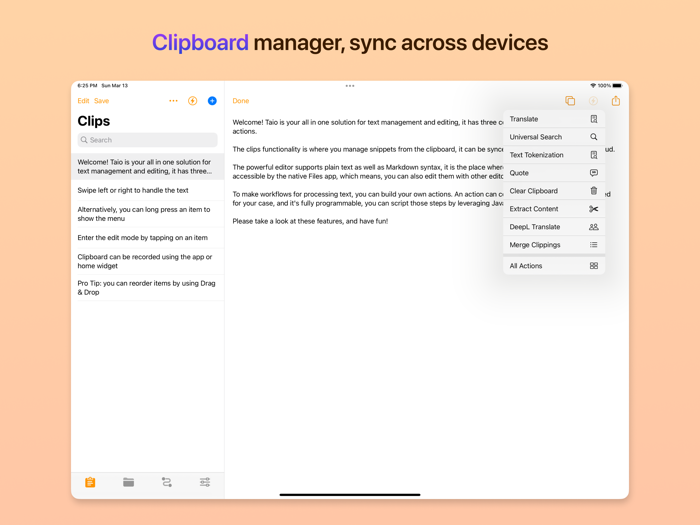Open the orange lightning actions icon in sidebar

click(x=192, y=101)
